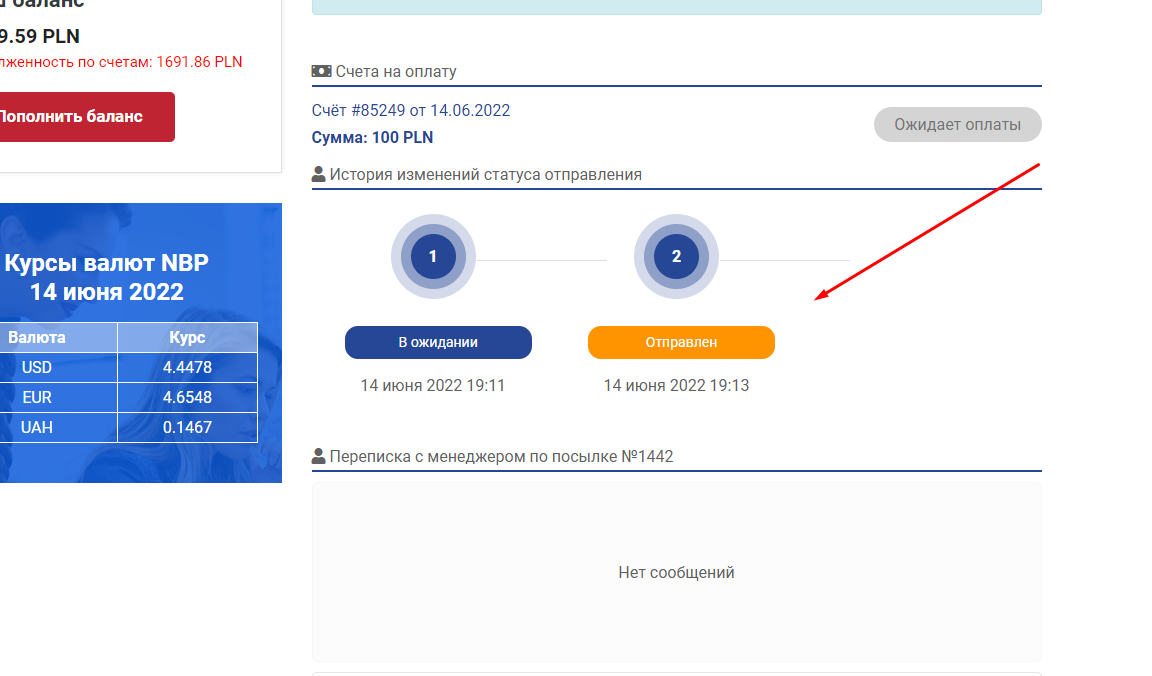
Task: Click the Ожидает оплаты status button
Action: click(x=957, y=125)
